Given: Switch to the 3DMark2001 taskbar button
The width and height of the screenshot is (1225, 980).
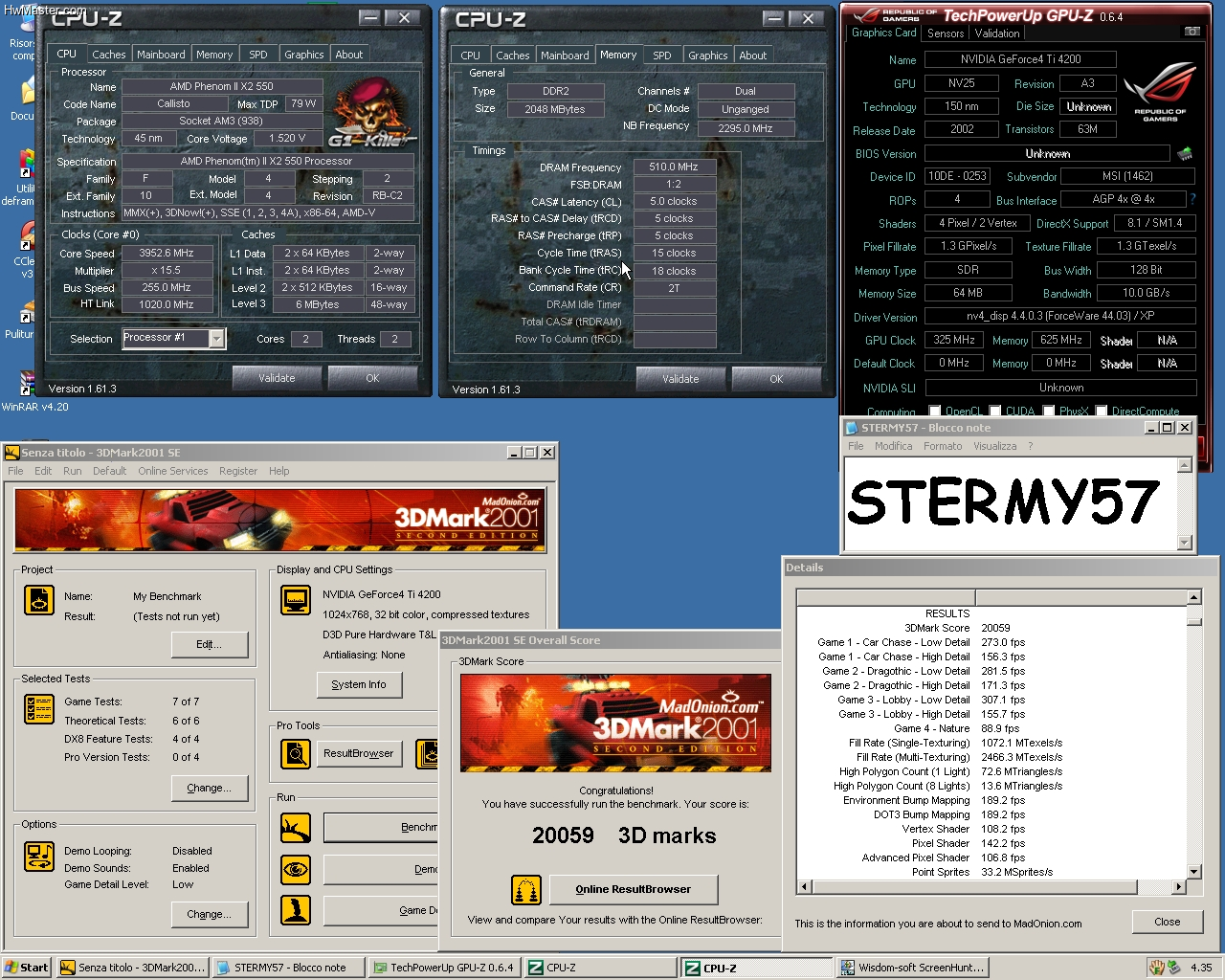Looking at the screenshot, I should [132, 968].
